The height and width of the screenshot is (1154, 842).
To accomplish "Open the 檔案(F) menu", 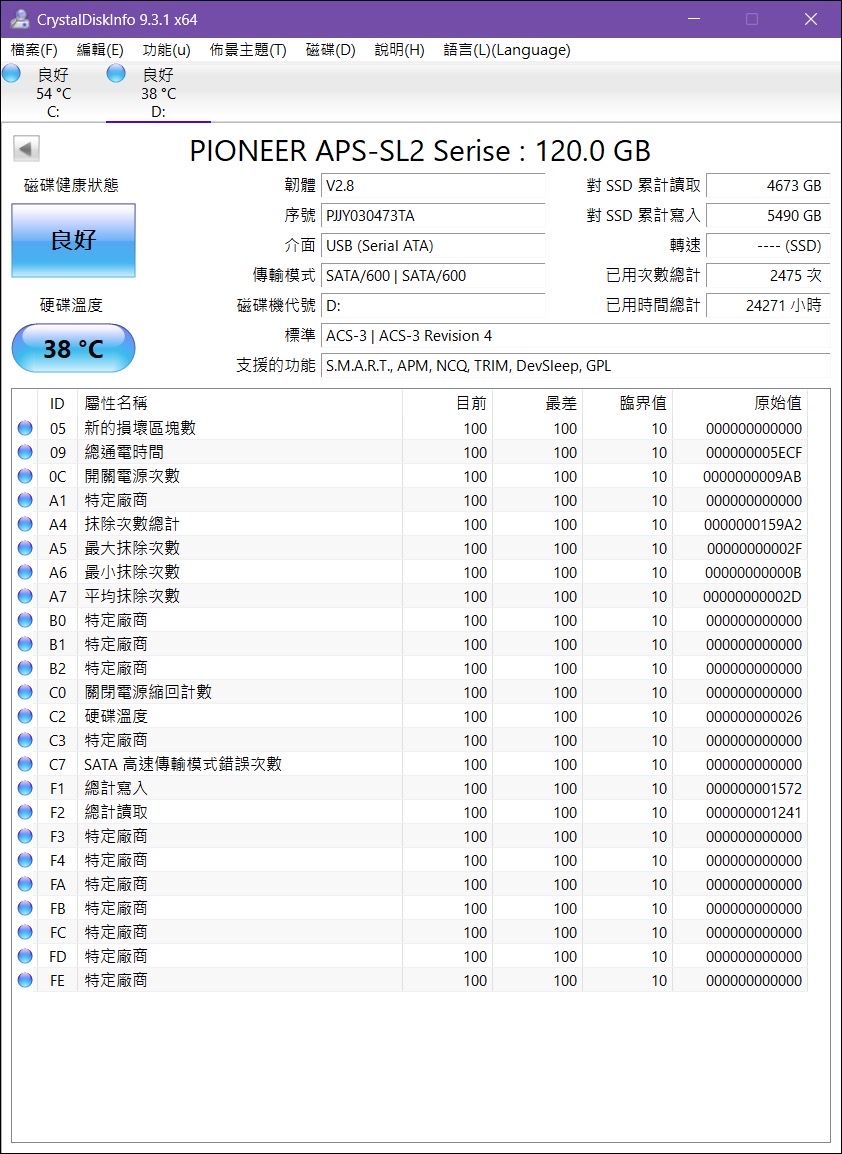I will coord(34,50).
